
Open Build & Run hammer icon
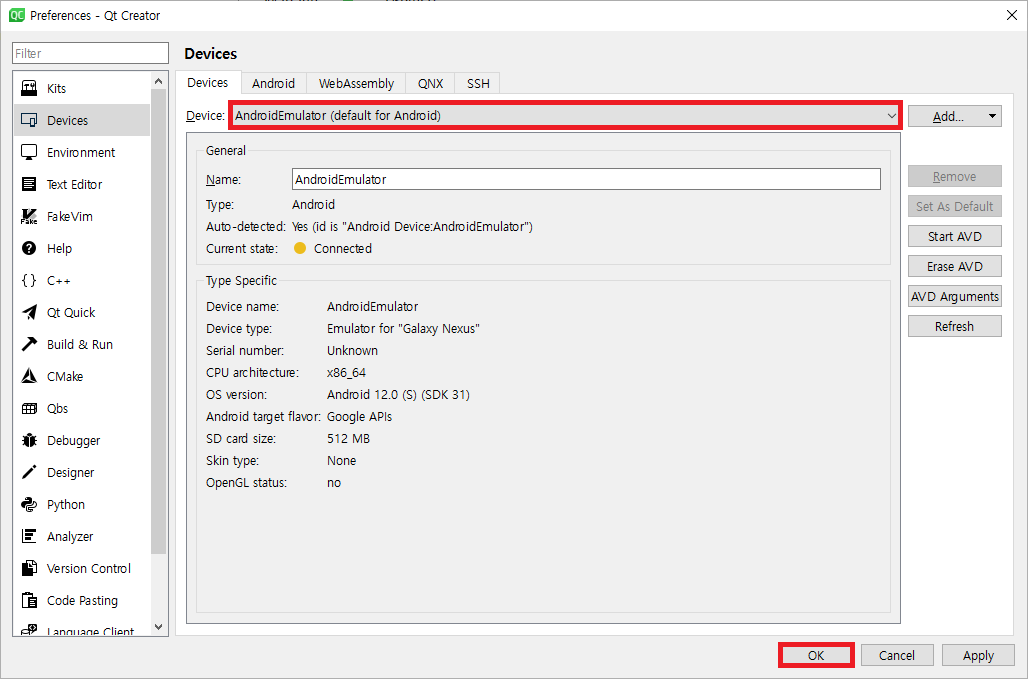click(x=29, y=344)
